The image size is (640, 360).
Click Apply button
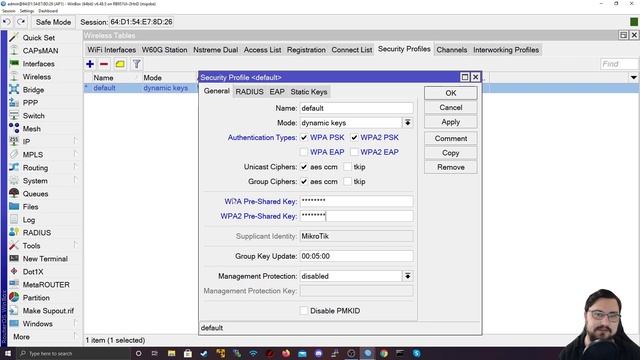(x=451, y=122)
